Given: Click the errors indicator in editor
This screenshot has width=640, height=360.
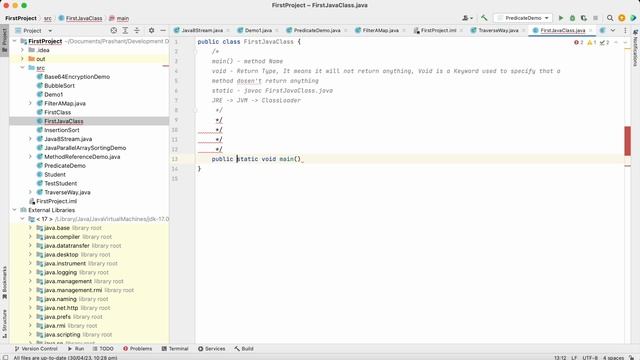Looking at the screenshot, I should (x=578, y=42).
